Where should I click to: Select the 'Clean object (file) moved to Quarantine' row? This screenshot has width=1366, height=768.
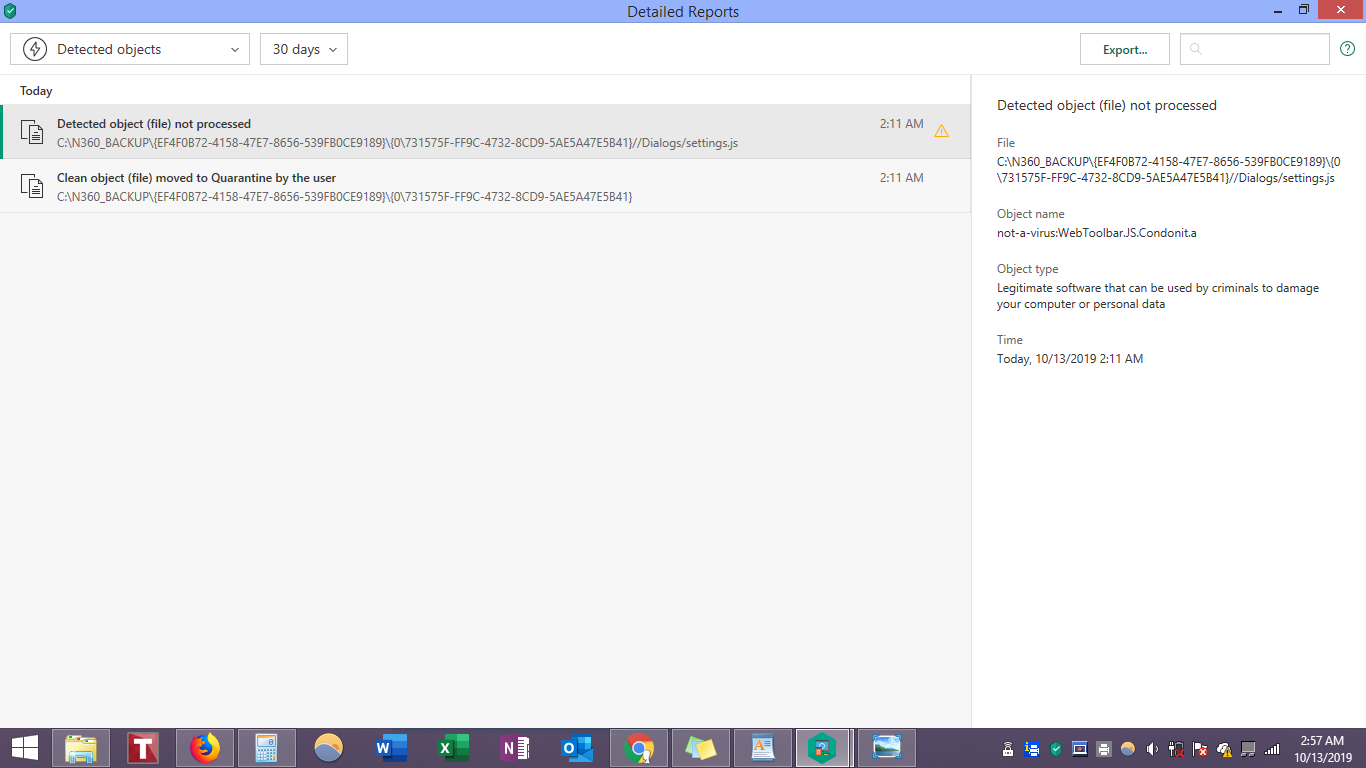[x=485, y=186]
